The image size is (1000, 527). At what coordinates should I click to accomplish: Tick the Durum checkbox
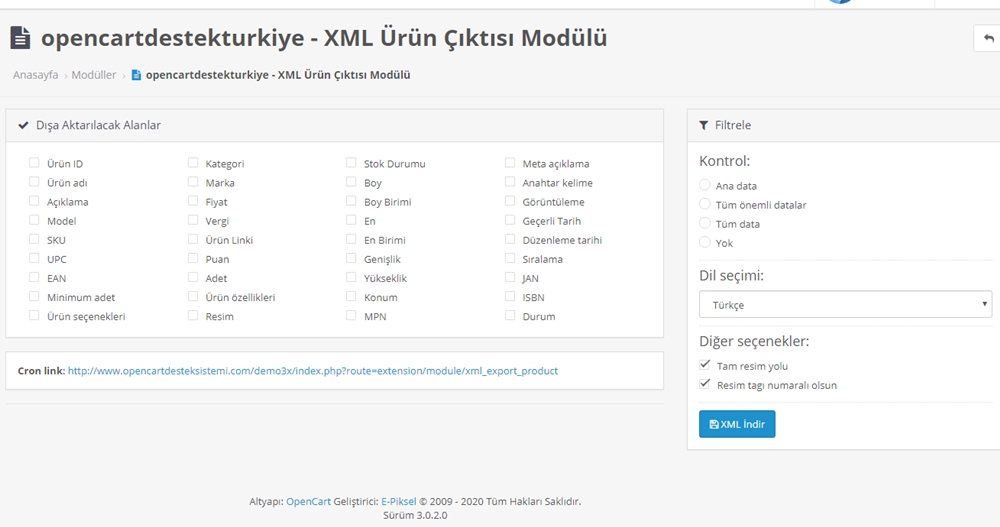pyautogui.click(x=510, y=316)
